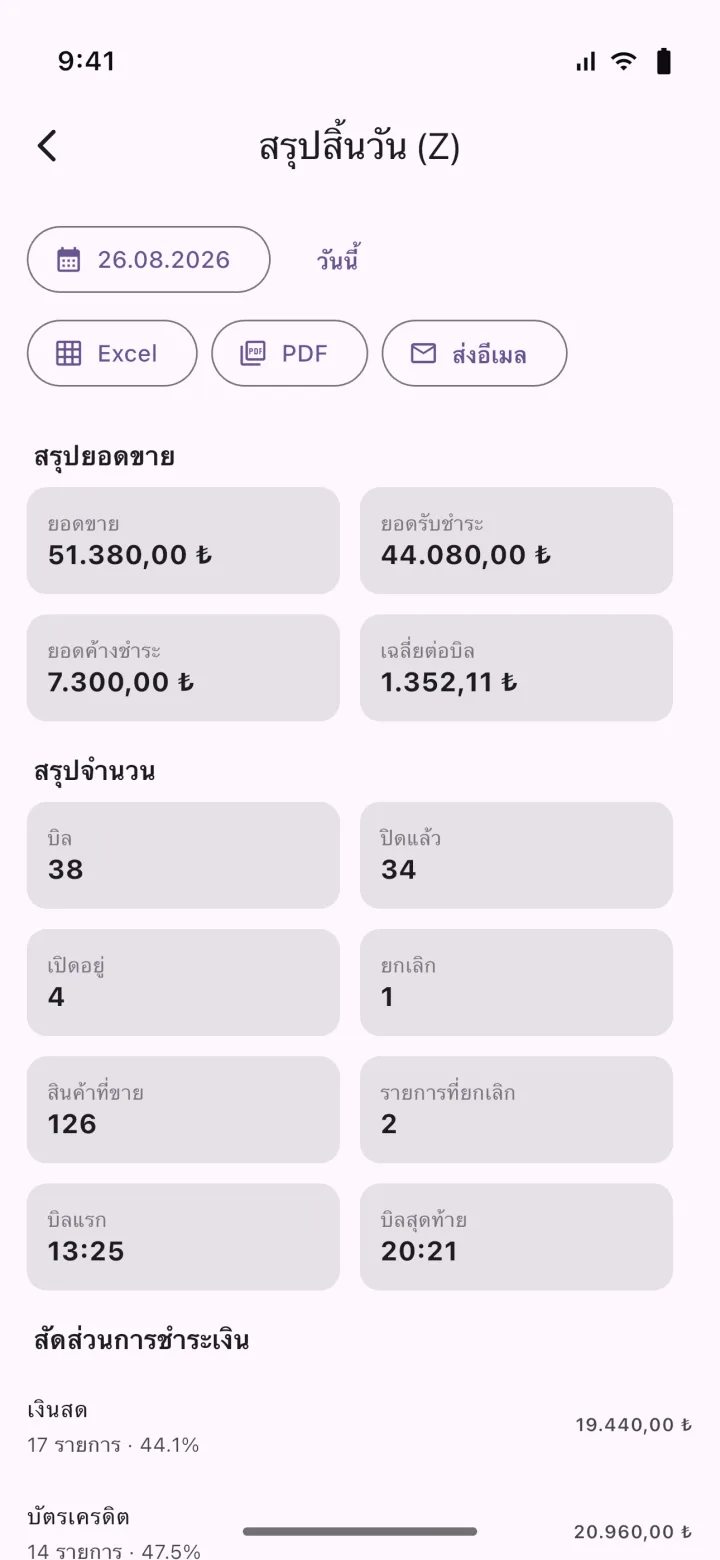The width and height of the screenshot is (720, 1560).
Task: Check the battery status icon
Action: coord(663,62)
